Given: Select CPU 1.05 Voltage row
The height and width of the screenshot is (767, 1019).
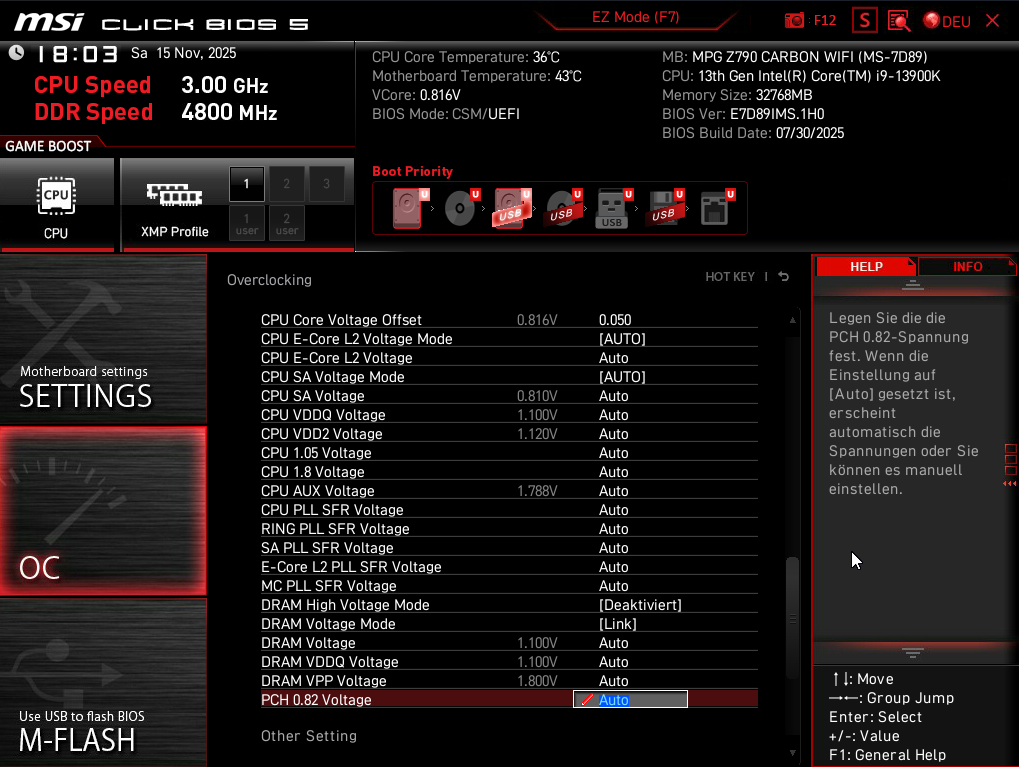Looking at the screenshot, I should (509, 453).
